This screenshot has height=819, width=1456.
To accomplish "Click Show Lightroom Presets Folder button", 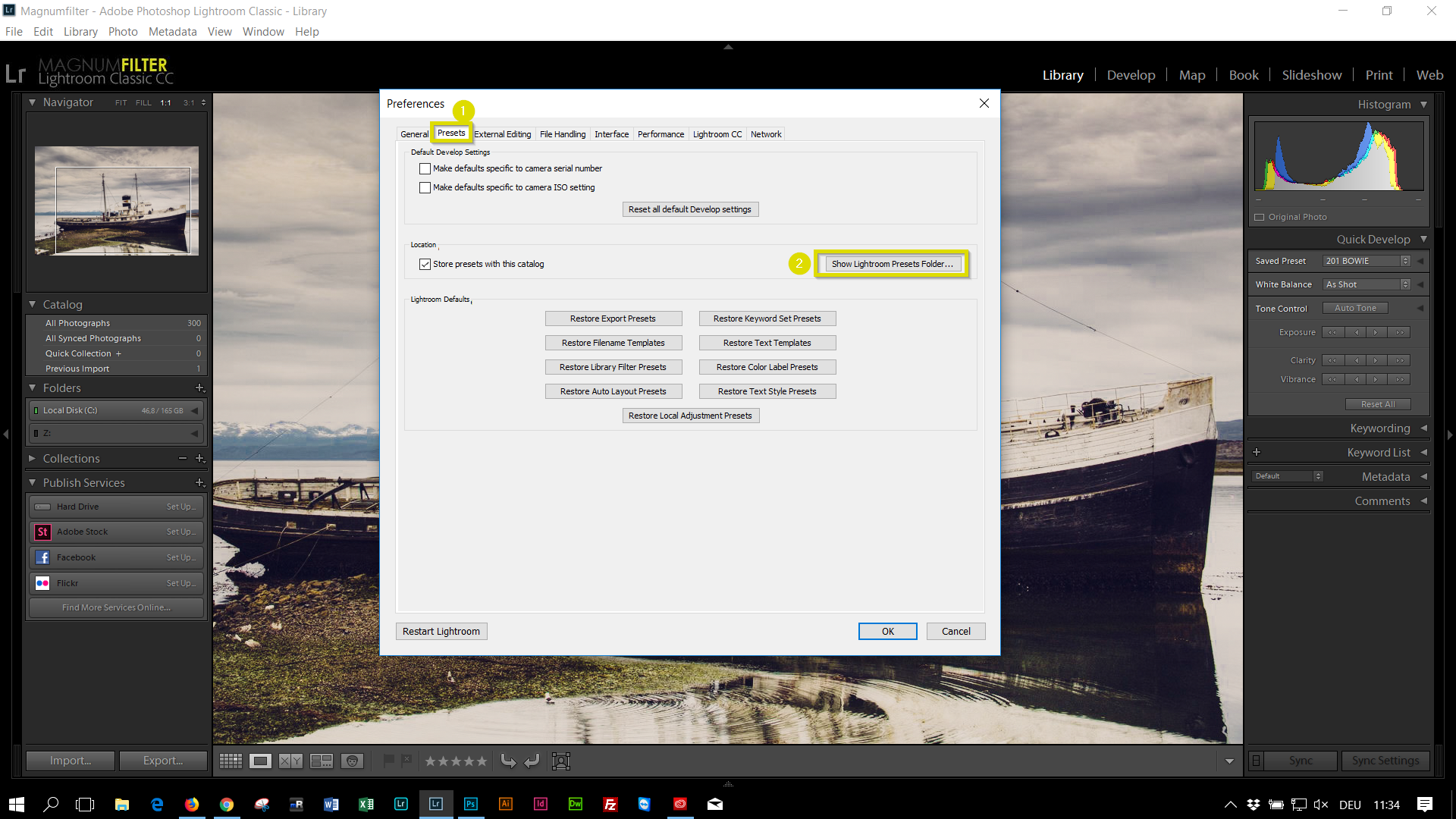I will tap(892, 264).
